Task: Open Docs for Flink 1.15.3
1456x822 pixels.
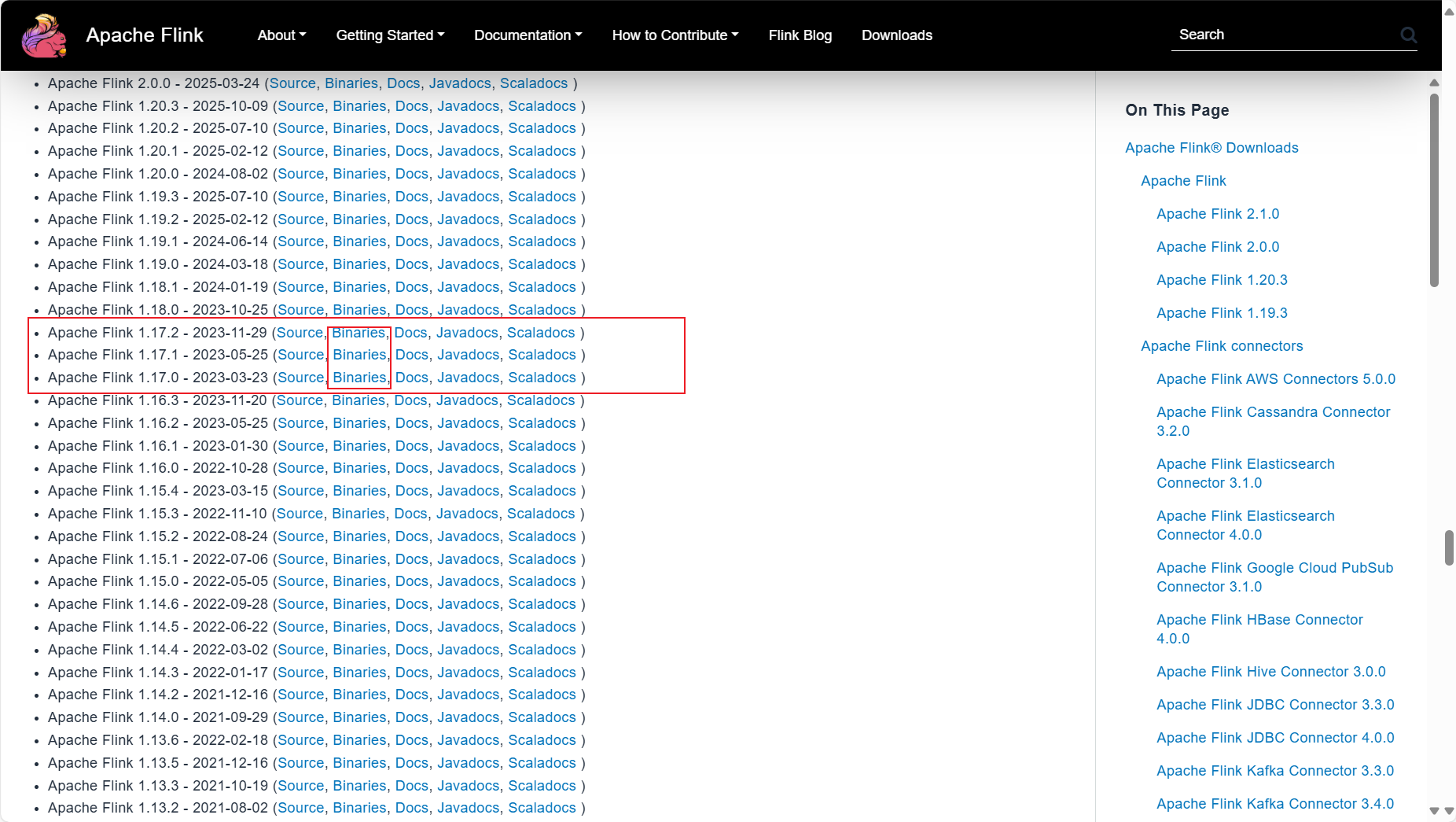Action: [411, 514]
